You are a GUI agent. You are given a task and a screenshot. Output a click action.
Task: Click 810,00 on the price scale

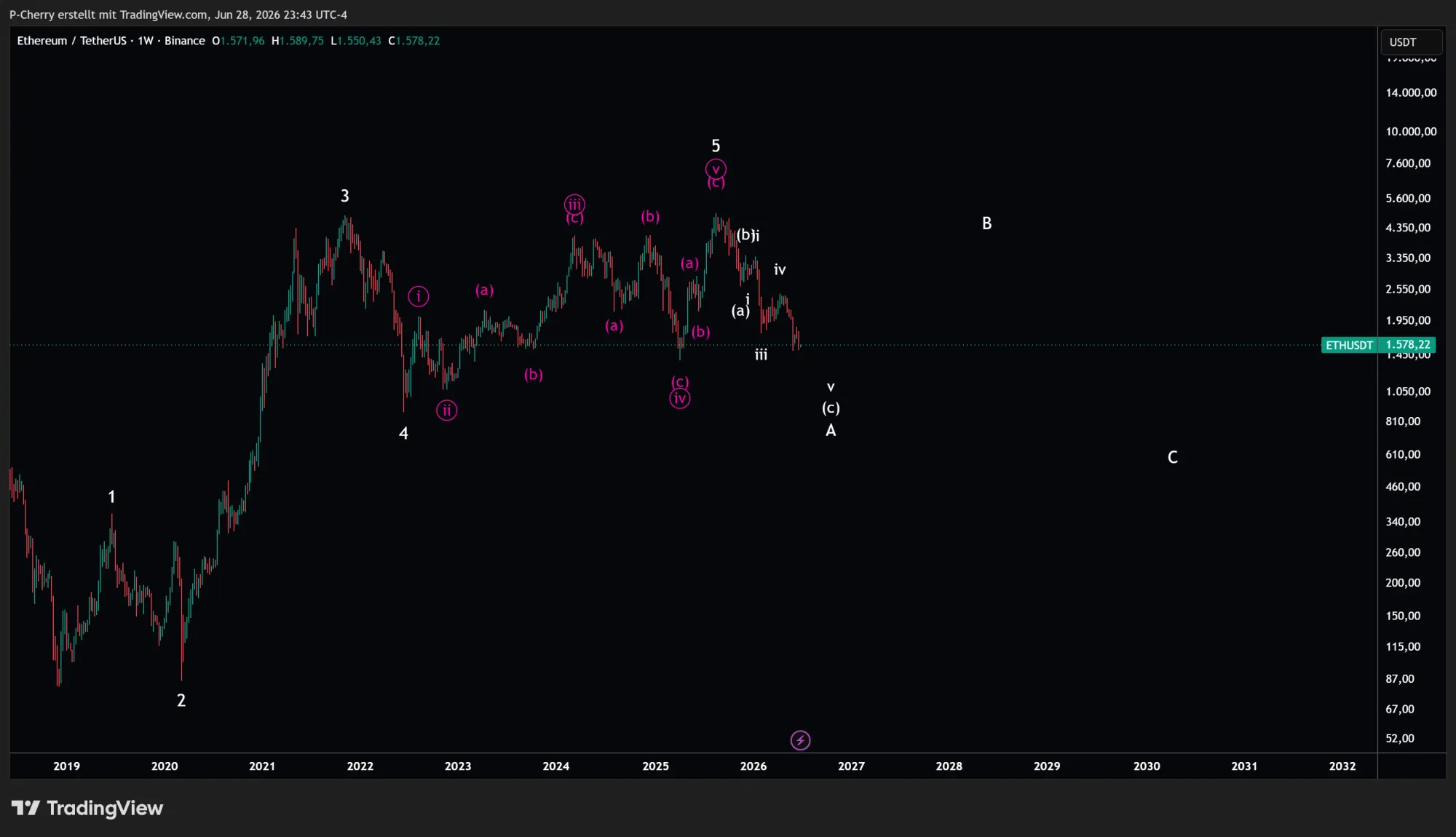tap(1403, 421)
